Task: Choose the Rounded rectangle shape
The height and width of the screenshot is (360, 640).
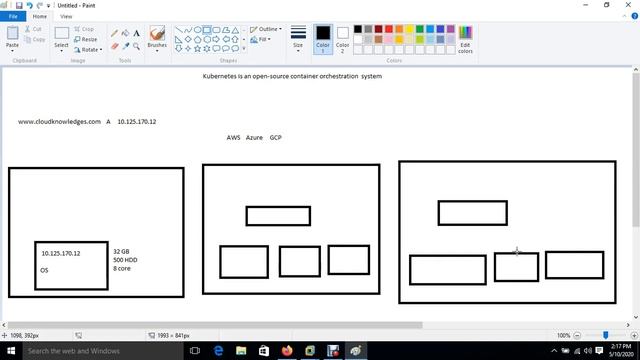Action: click(216, 30)
